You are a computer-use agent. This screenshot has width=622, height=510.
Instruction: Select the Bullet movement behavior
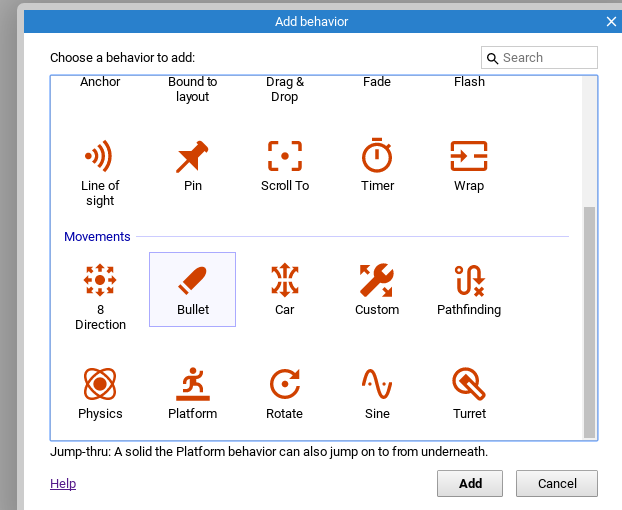click(x=192, y=290)
